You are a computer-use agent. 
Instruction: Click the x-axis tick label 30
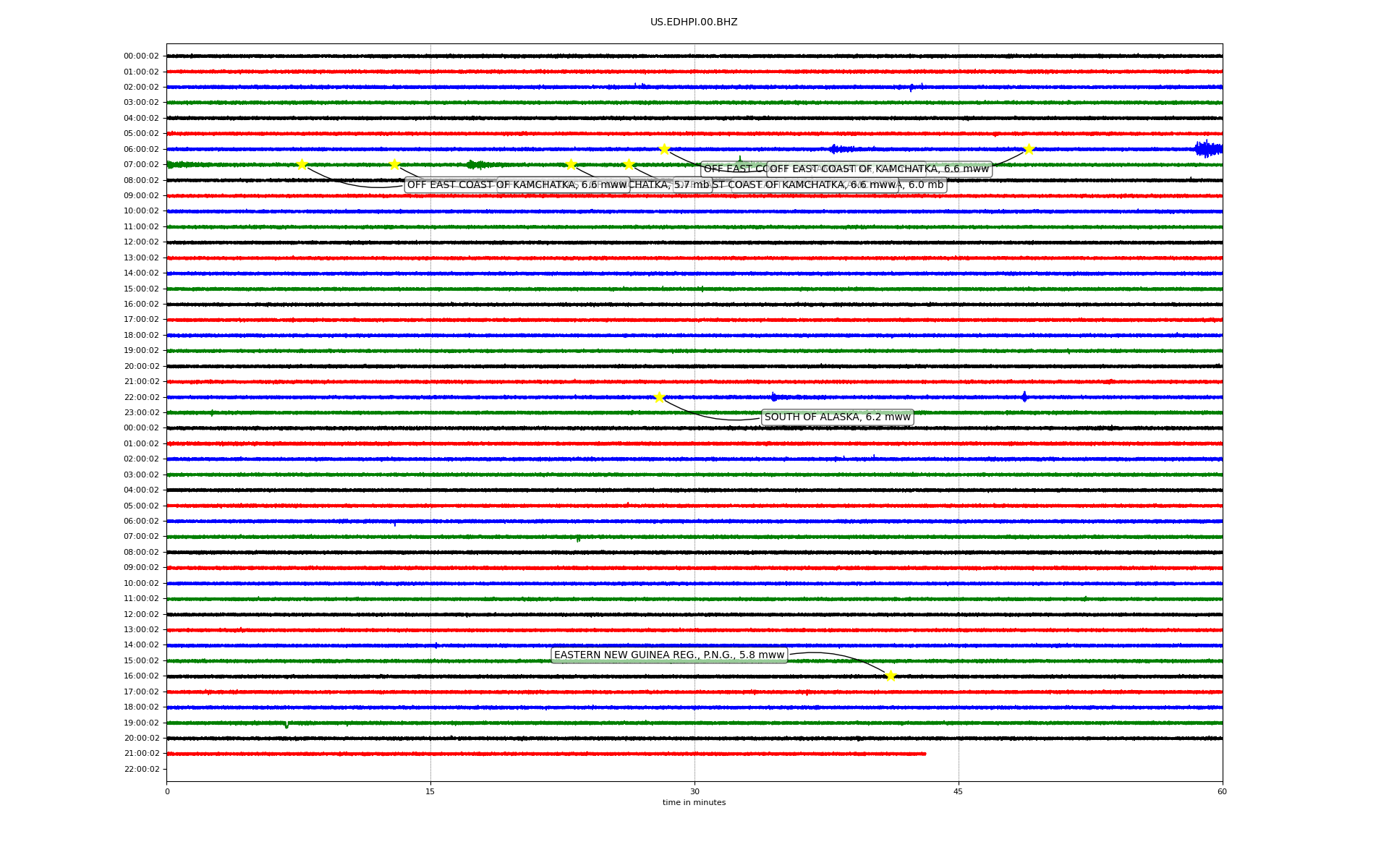[694, 791]
